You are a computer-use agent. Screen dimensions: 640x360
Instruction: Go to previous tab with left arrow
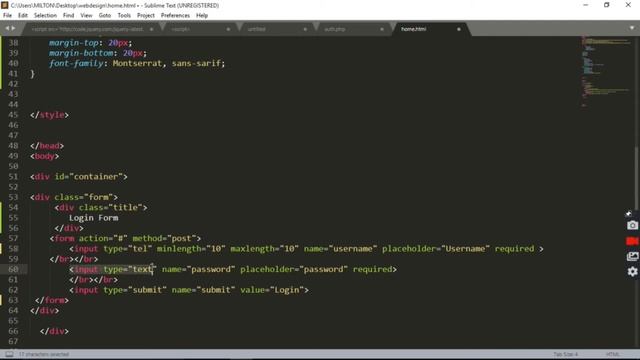(7, 28)
